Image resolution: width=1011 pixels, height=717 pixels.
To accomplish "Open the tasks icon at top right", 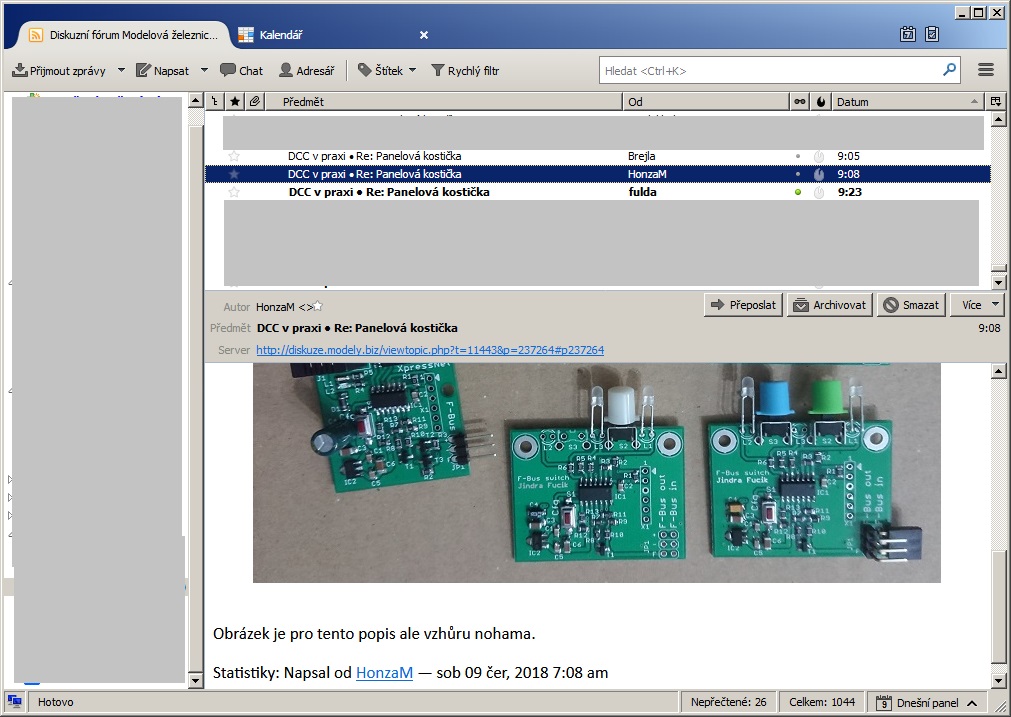I will click(x=932, y=35).
